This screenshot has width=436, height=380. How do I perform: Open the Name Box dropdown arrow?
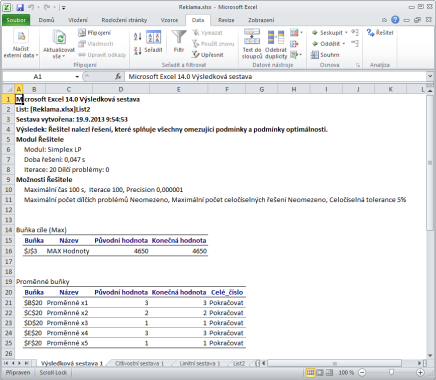(77, 77)
